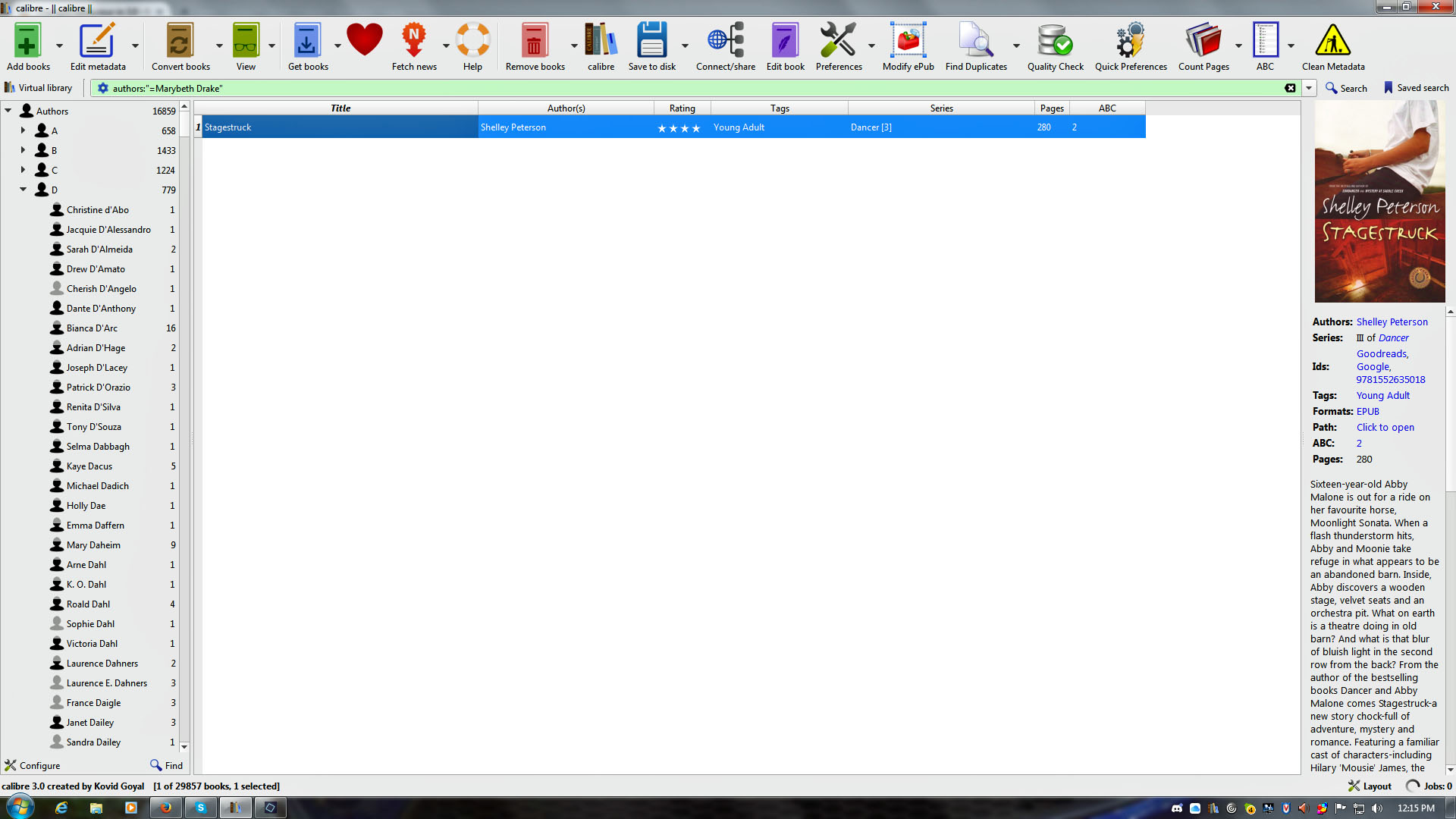The image size is (1456, 819).
Task: Click the Virtual library button
Action: coord(38,88)
